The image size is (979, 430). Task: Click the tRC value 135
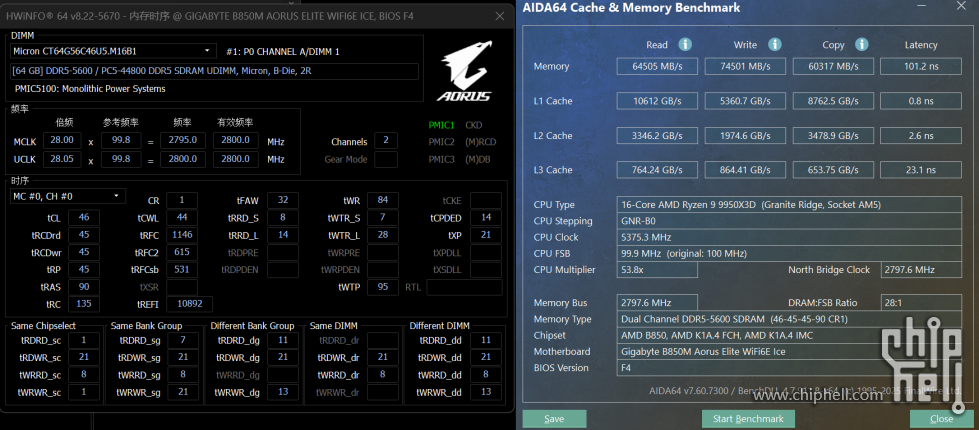click(x=84, y=304)
